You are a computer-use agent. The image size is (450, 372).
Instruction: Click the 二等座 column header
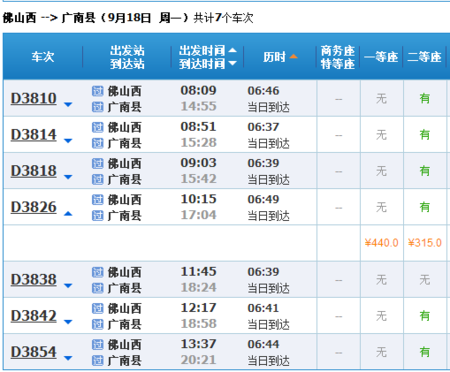point(424,57)
